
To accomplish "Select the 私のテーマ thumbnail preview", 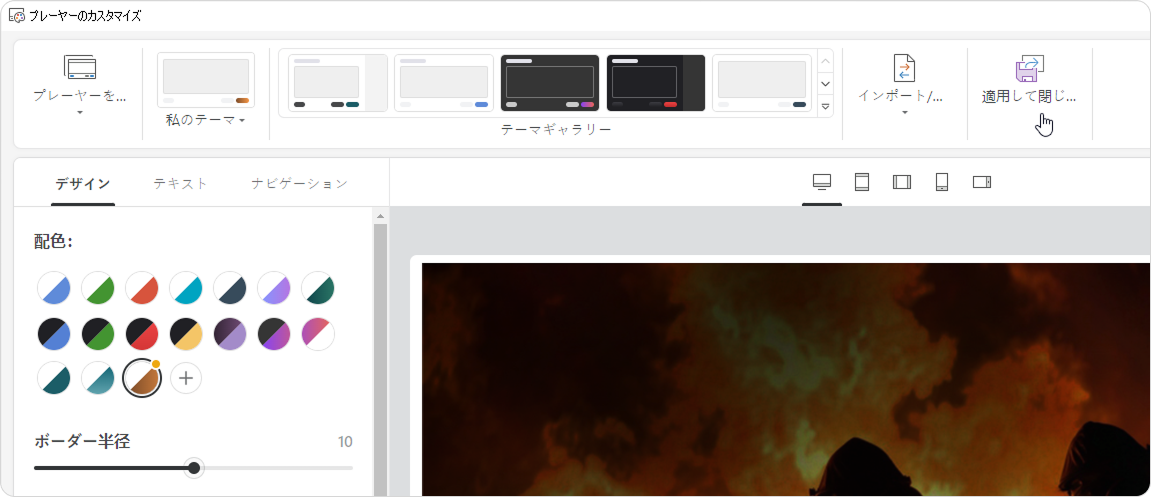I will 206,81.
